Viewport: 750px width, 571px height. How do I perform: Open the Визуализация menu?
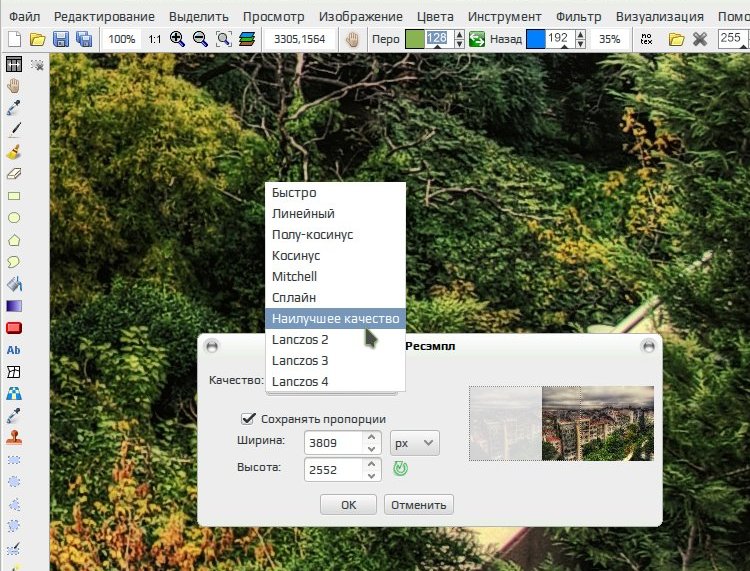click(x=660, y=16)
